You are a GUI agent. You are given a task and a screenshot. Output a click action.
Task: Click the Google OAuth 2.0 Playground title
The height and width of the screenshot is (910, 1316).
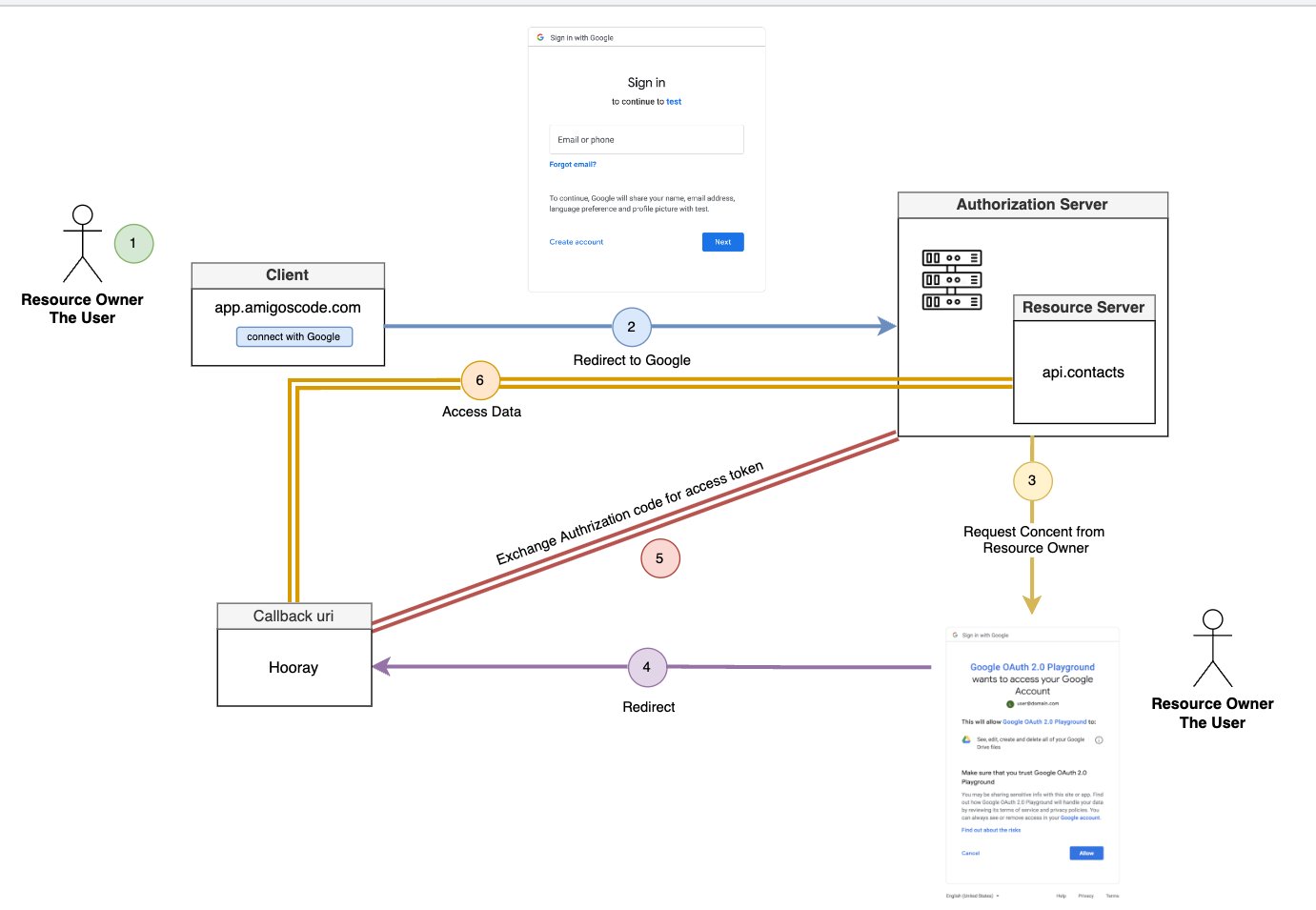[x=1032, y=667]
